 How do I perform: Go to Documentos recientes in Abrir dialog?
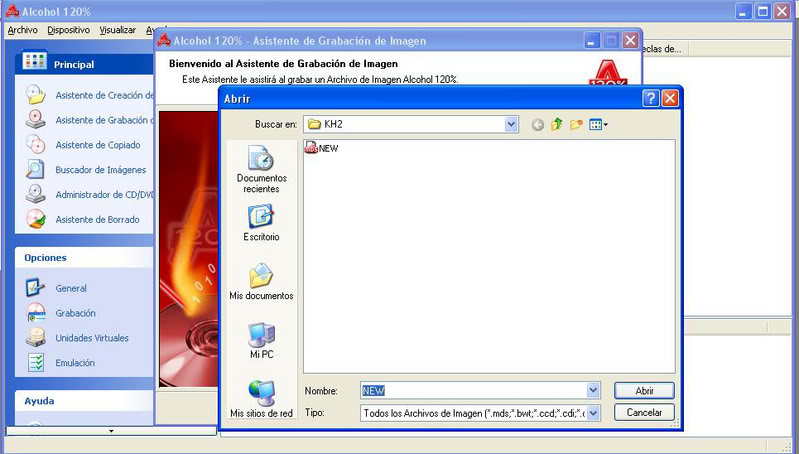pos(261,169)
